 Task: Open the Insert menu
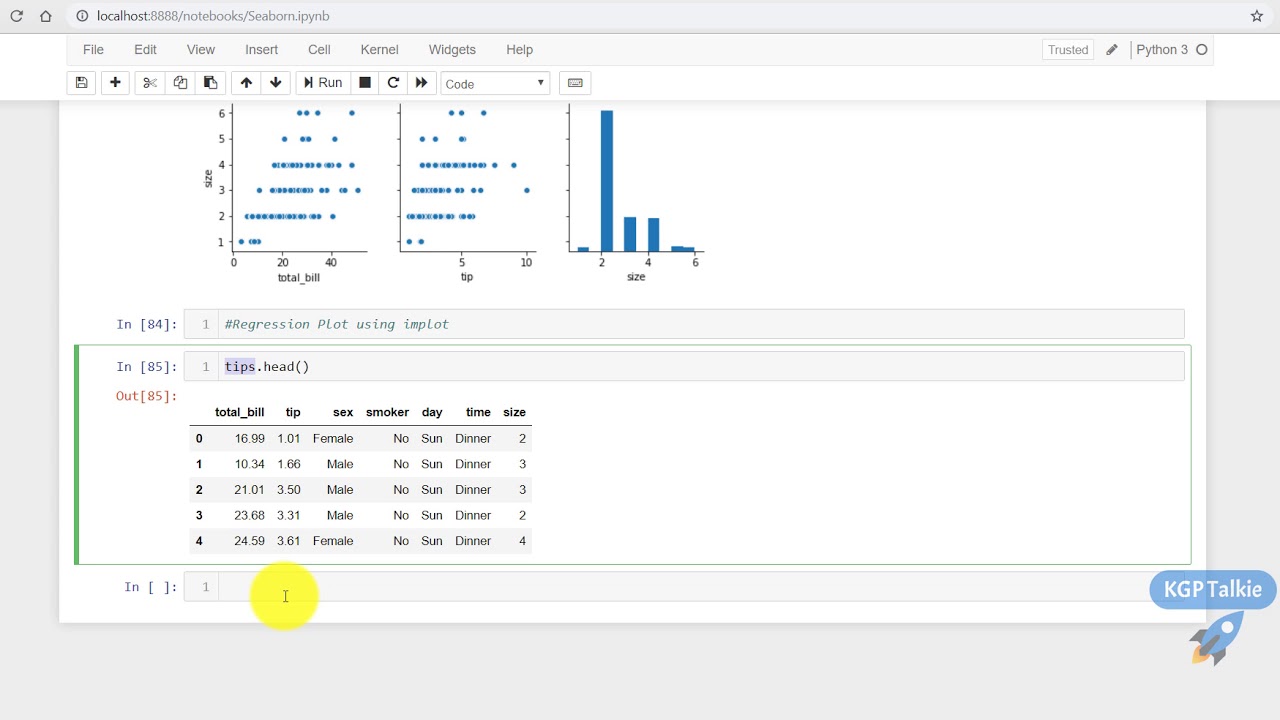tap(262, 49)
